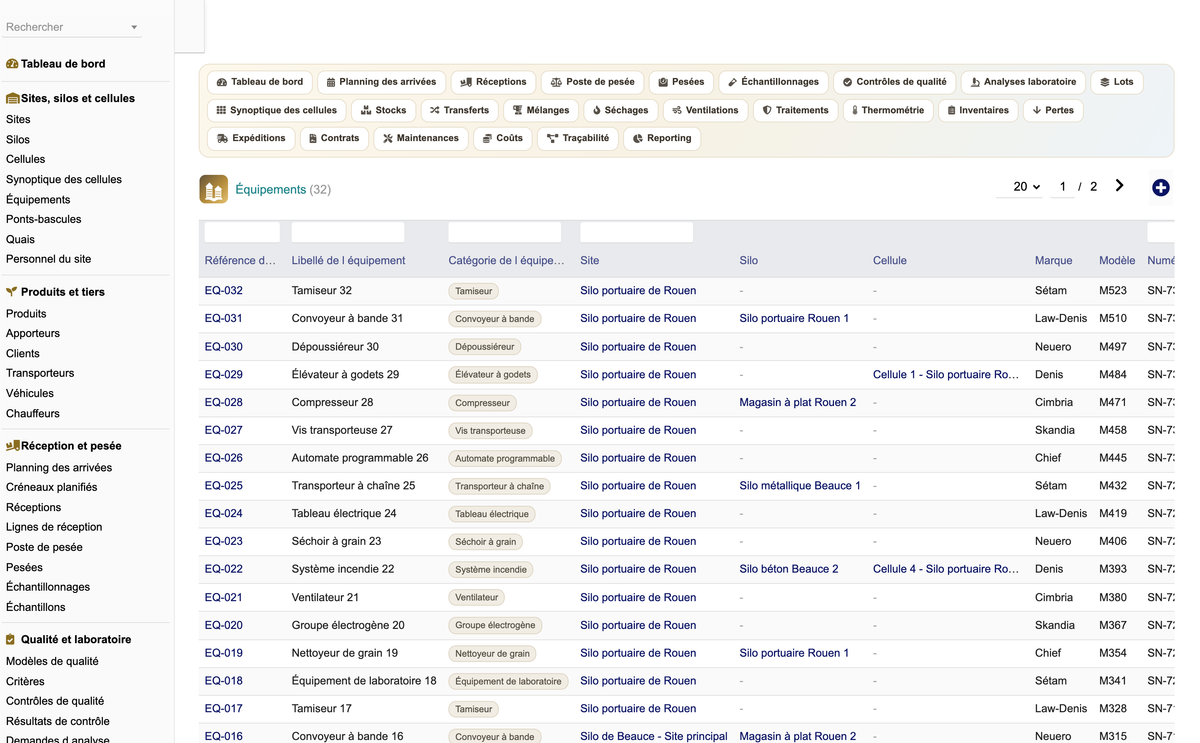Viewport: 1200px width, 743px height.
Task: Sort by Silo column header
Action: pyautogui.click(x=749, y=261)
